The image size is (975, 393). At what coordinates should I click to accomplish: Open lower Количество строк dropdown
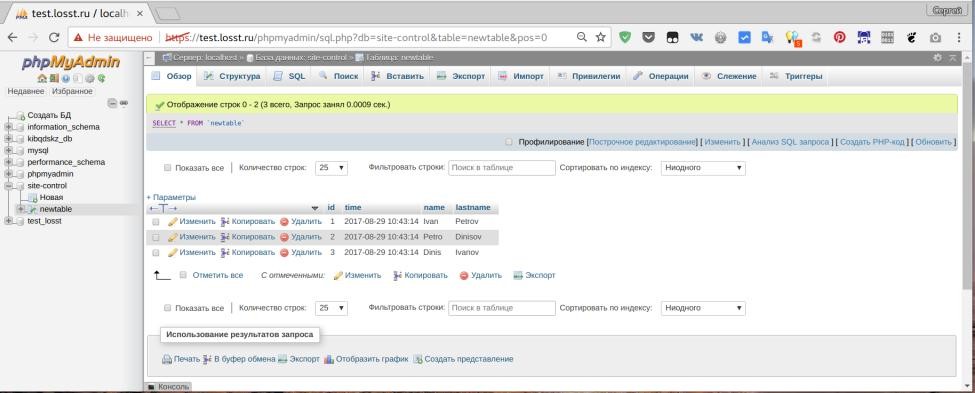pos(331,308)
